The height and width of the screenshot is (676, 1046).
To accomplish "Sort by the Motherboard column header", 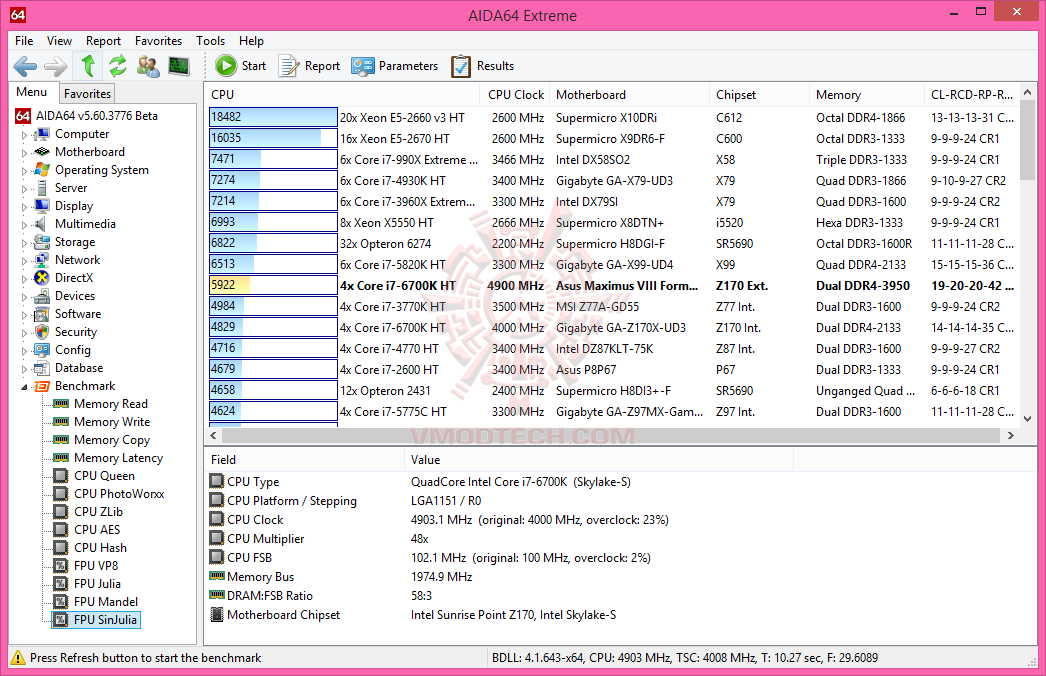I will coord(630,95).
